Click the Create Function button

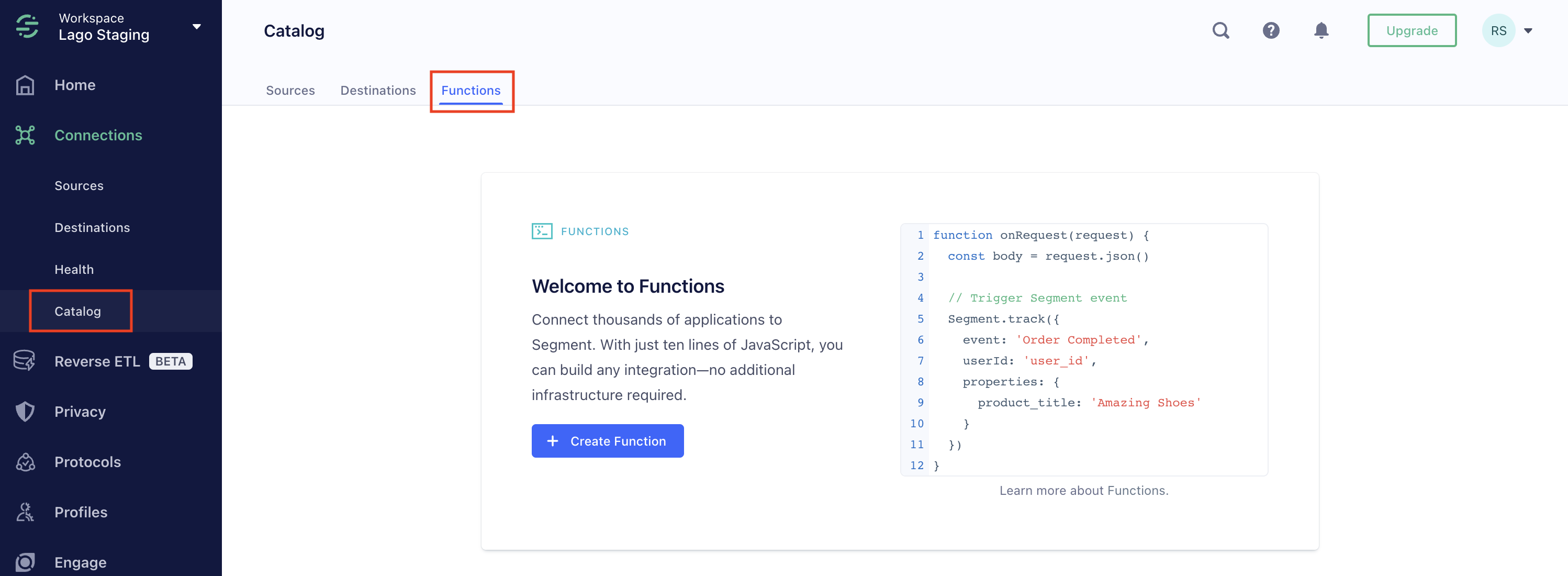(x=608, y=441)
